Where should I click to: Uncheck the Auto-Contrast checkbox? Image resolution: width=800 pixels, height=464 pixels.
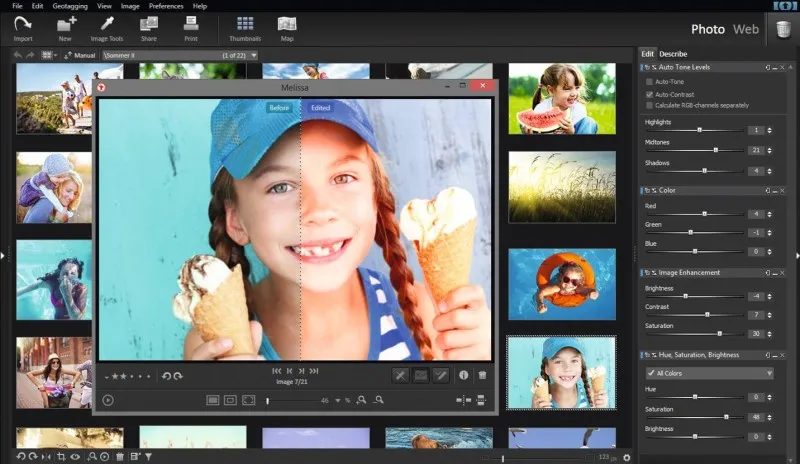(x=650, y=93)
